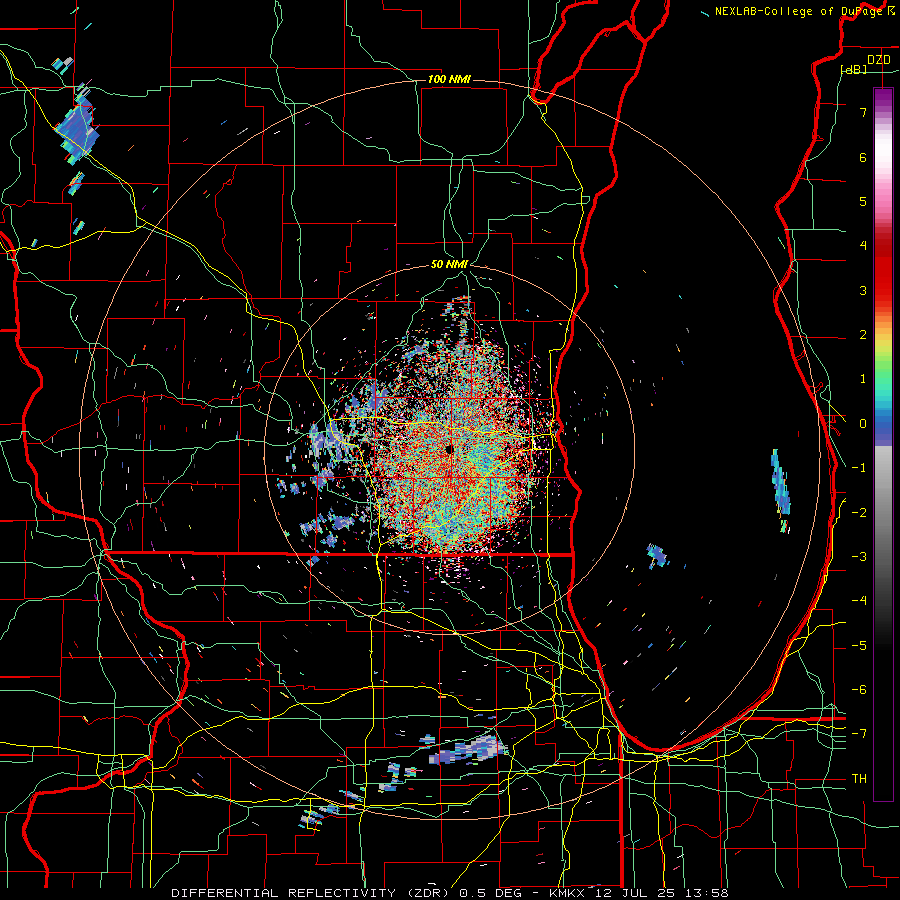
Task: Click the 1 value on the ZDR scale
Action: [x=863, y=379]
